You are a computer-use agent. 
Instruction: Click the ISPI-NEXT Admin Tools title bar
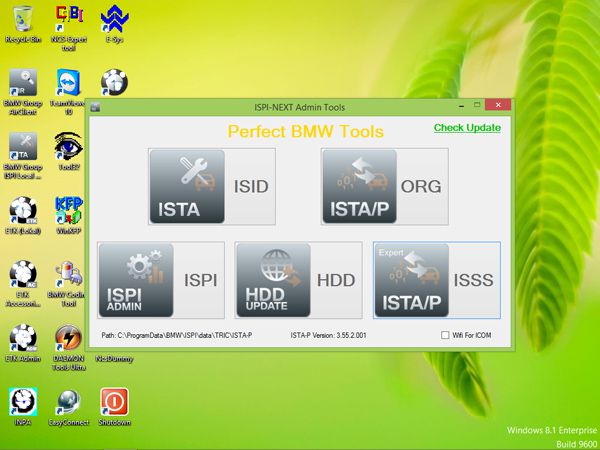[x=300, y=107]
